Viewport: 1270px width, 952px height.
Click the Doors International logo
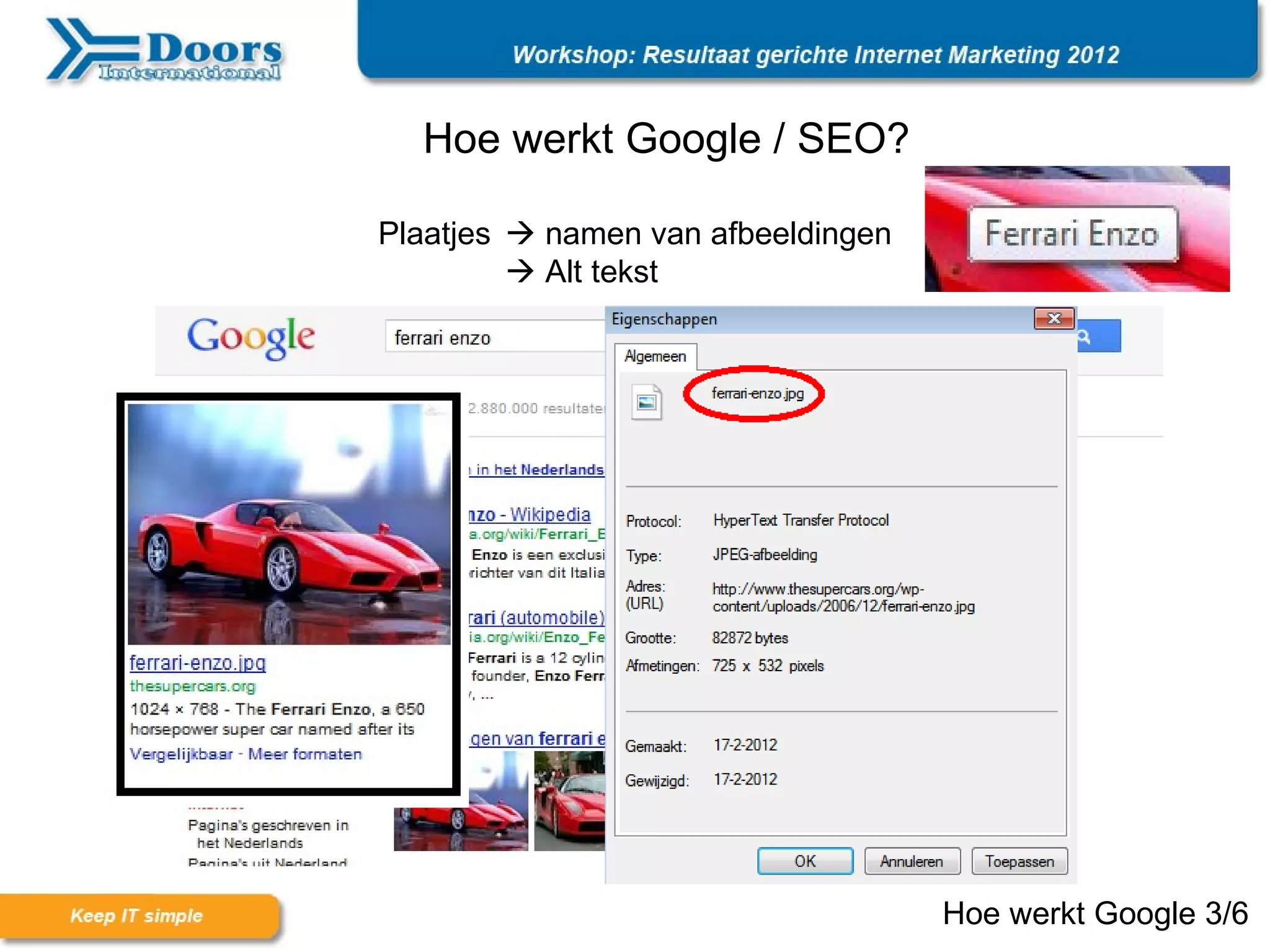tap(164, 51)
